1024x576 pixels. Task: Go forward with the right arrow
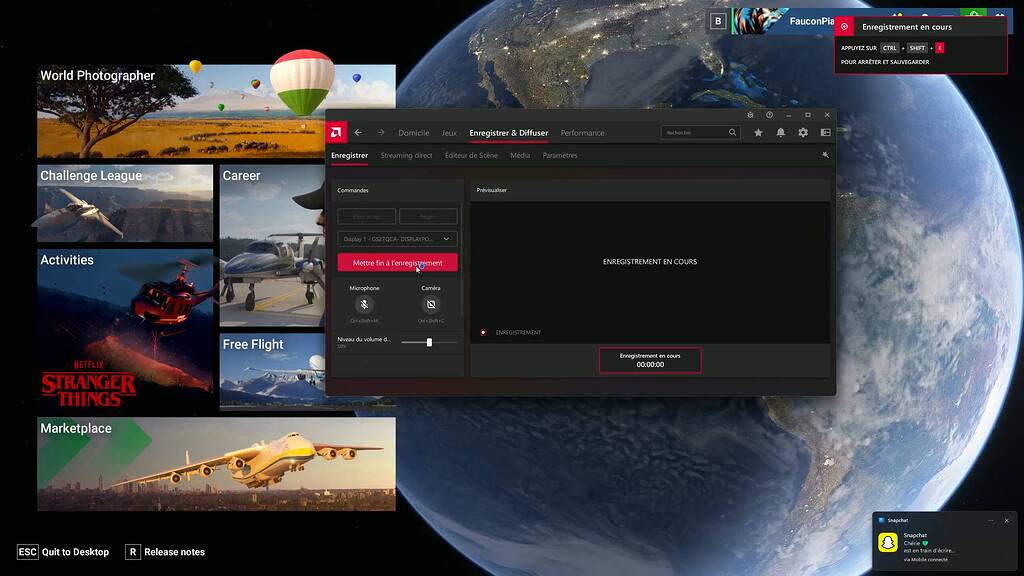381,133
